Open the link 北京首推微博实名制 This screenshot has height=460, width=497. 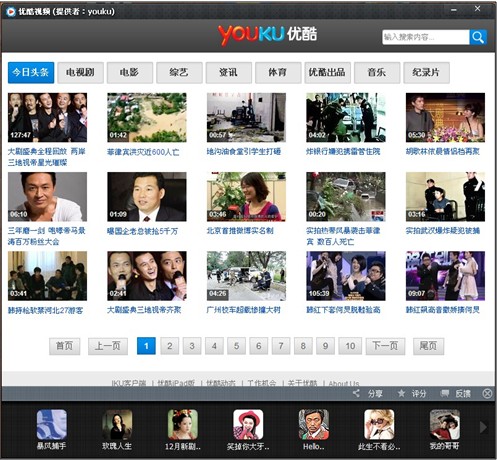pos(240,230)
